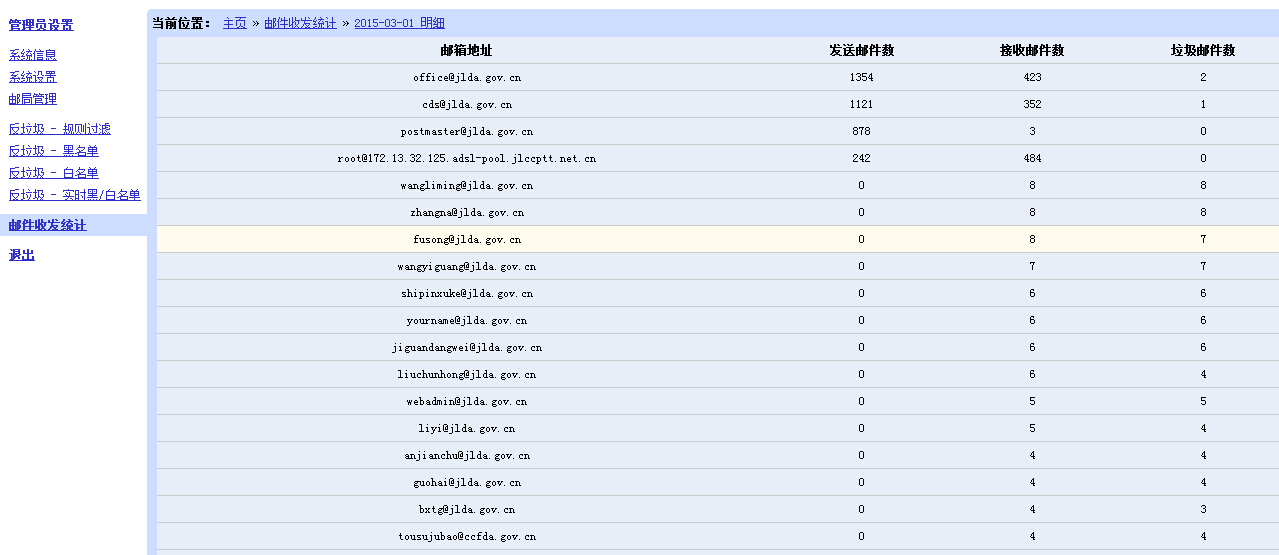Screen dimensions: 1279x555
Task: Click received count 3 in postmaster row
Action: tap(1032, 132)
